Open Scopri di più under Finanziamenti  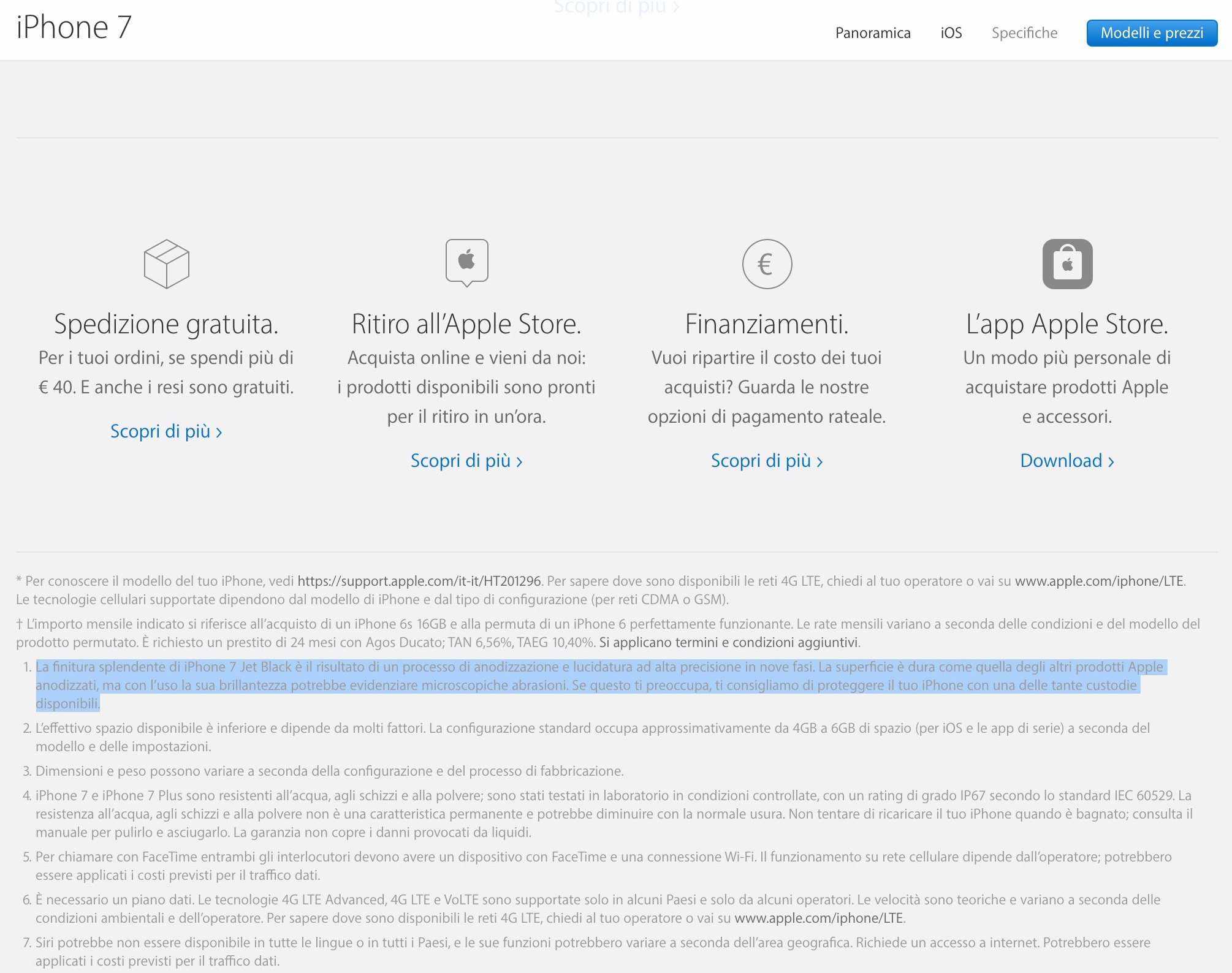(767, 461)
